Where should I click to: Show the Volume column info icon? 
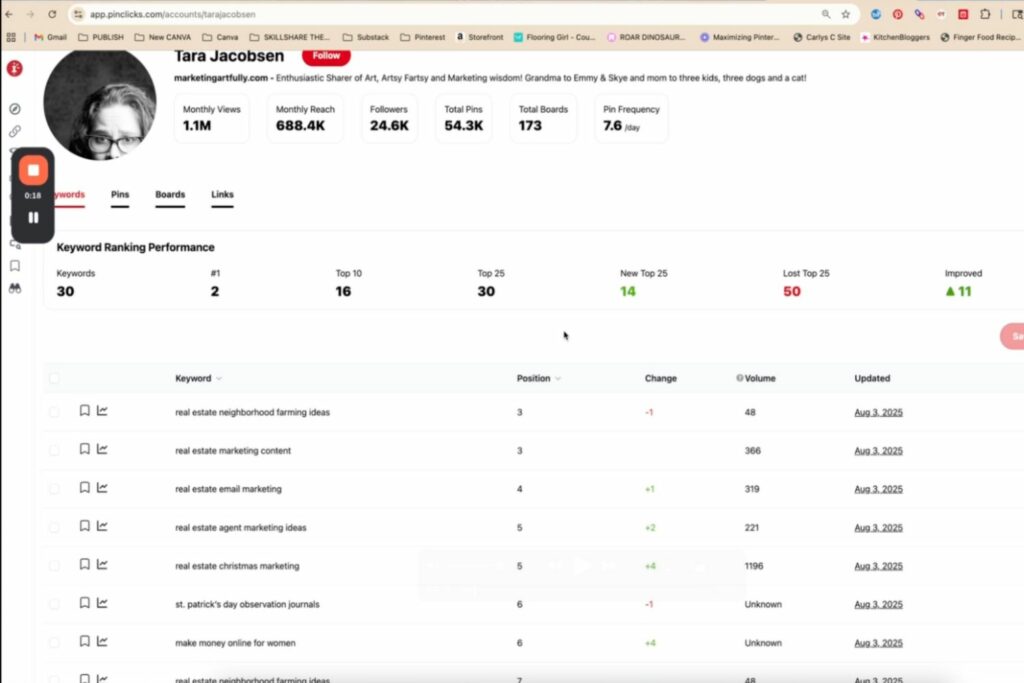click(739, 378)
